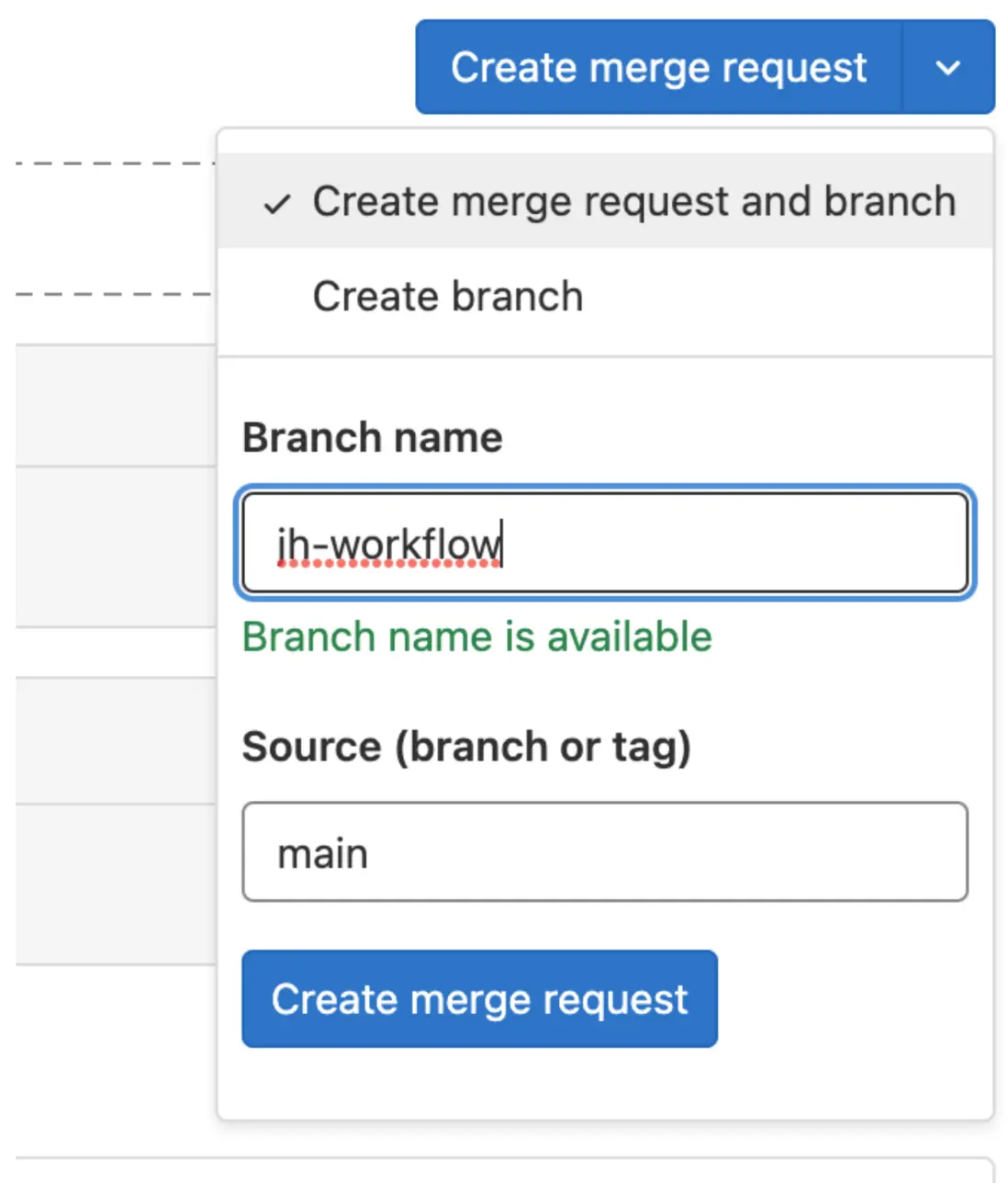Open the chevron dropdown beside Create merge request

point(947,68)
